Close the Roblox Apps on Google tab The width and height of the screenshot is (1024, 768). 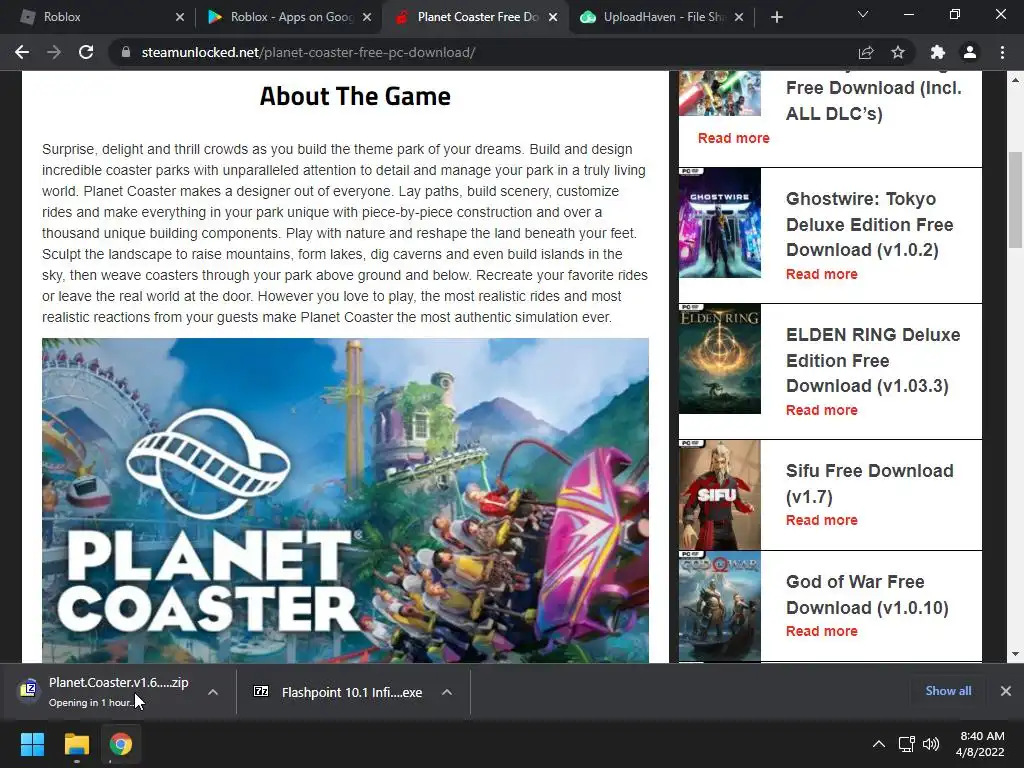[x=367, y=17]
